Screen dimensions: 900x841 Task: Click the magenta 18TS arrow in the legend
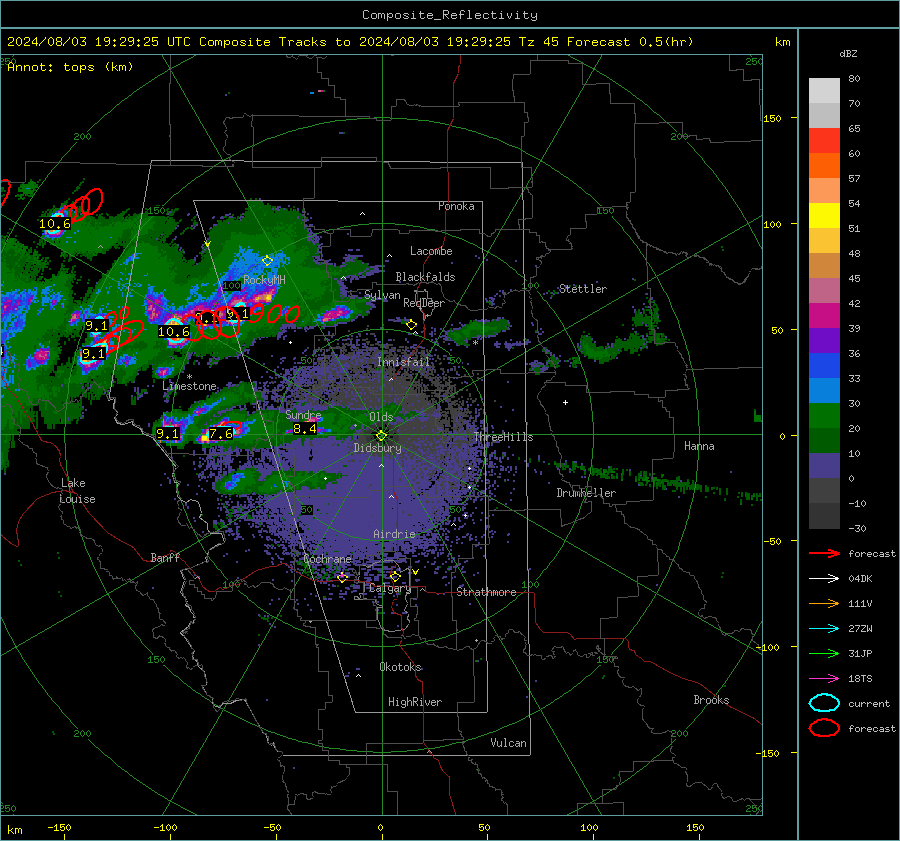click(x=824, y=679)
